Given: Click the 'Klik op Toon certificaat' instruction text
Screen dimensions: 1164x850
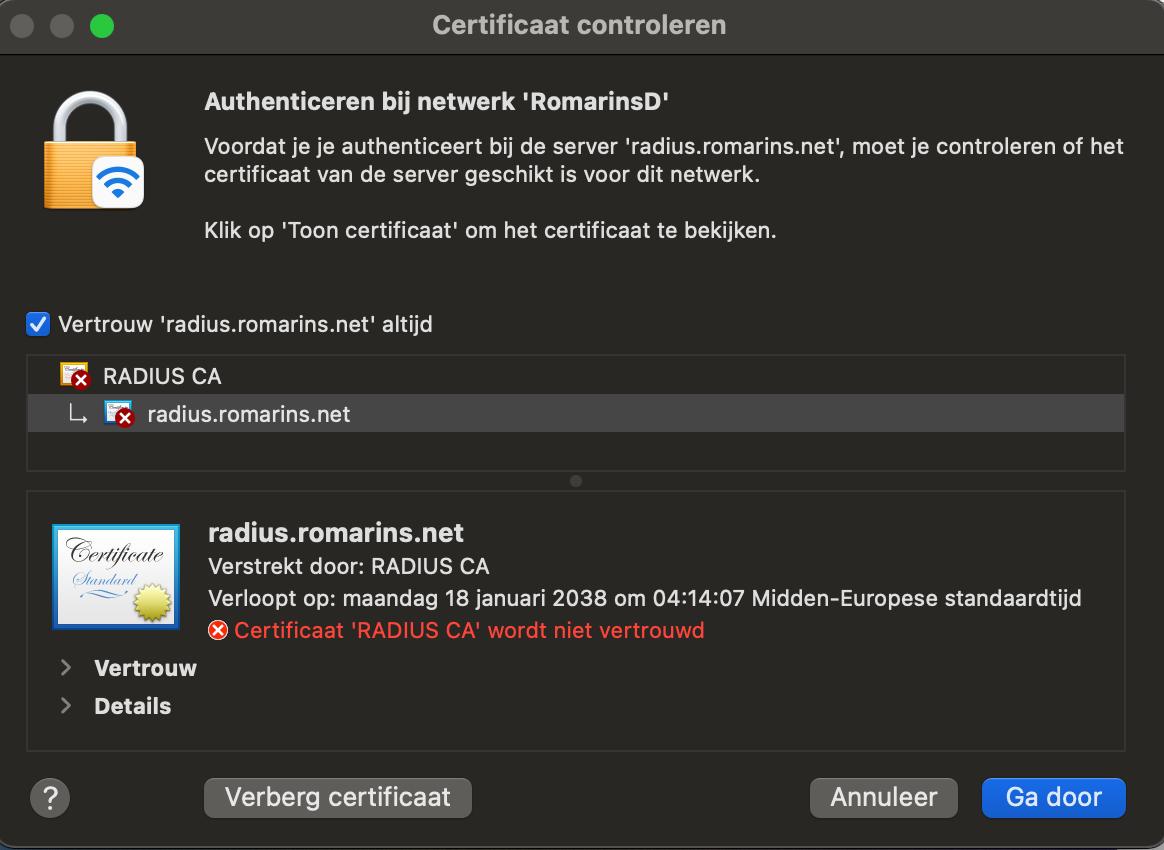Looking at the screenshot, I should pos(490,231).
